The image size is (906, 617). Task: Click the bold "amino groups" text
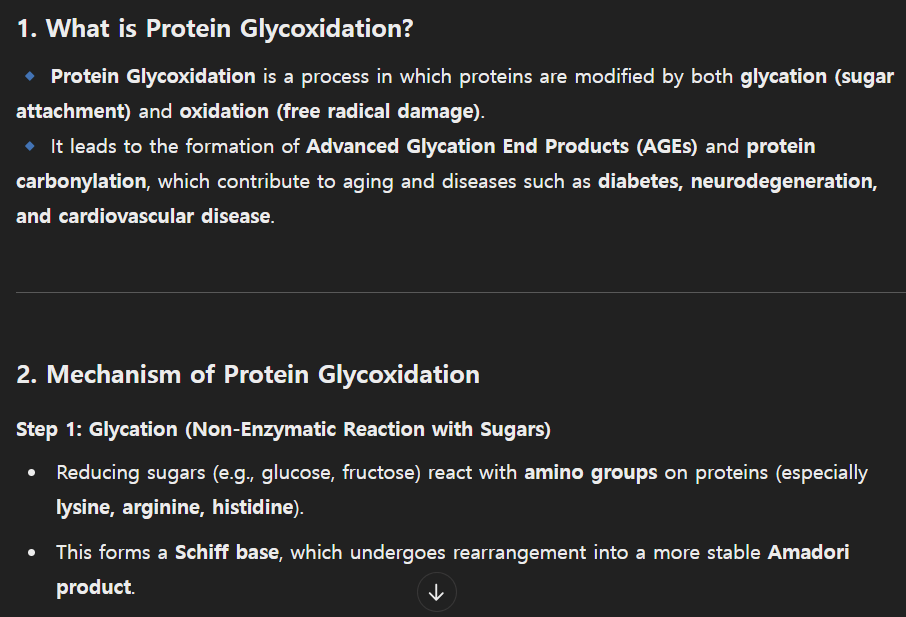(x=590, y=472)
